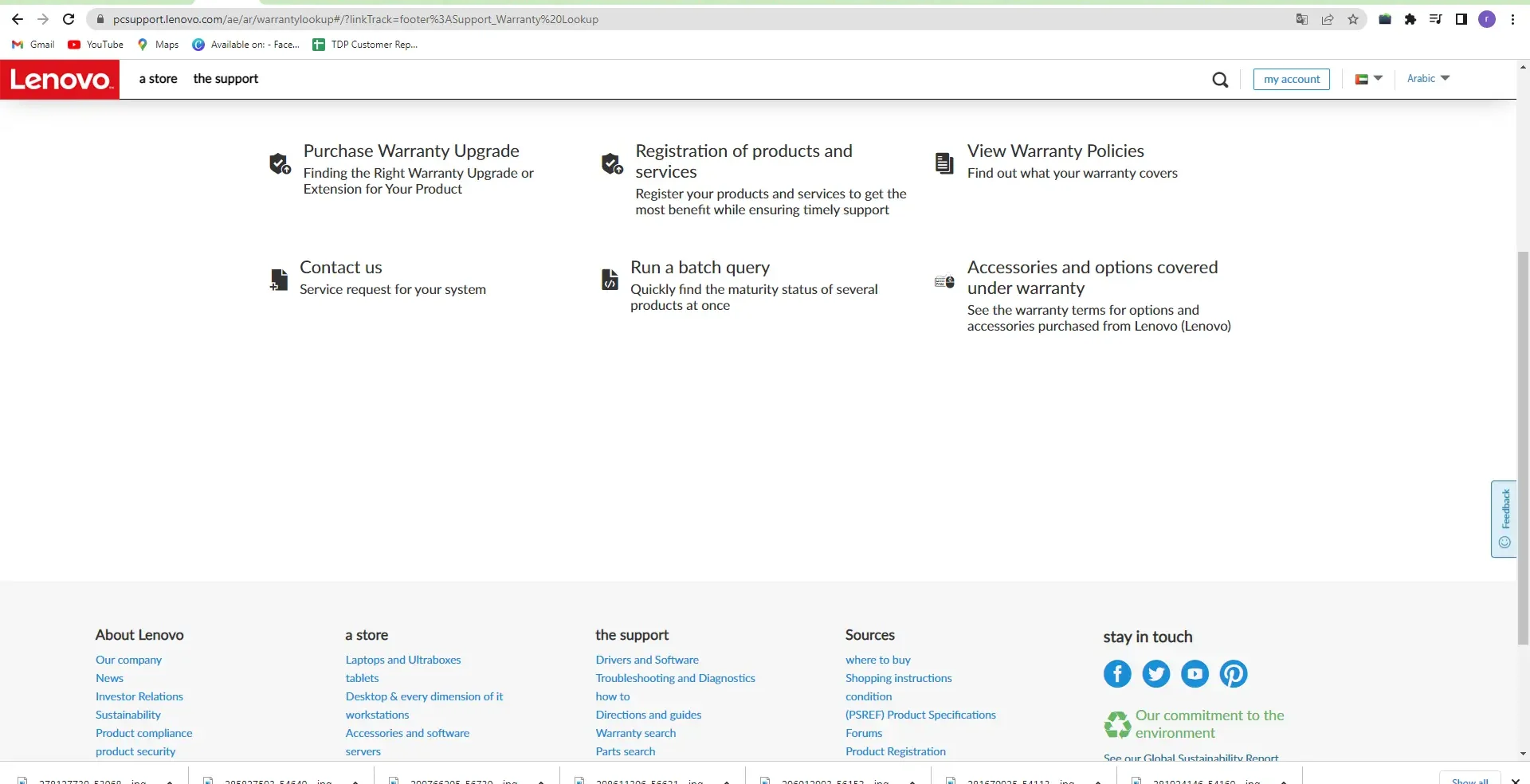
Task: Click the browser reload icon
Action: [x=69, y=19]
